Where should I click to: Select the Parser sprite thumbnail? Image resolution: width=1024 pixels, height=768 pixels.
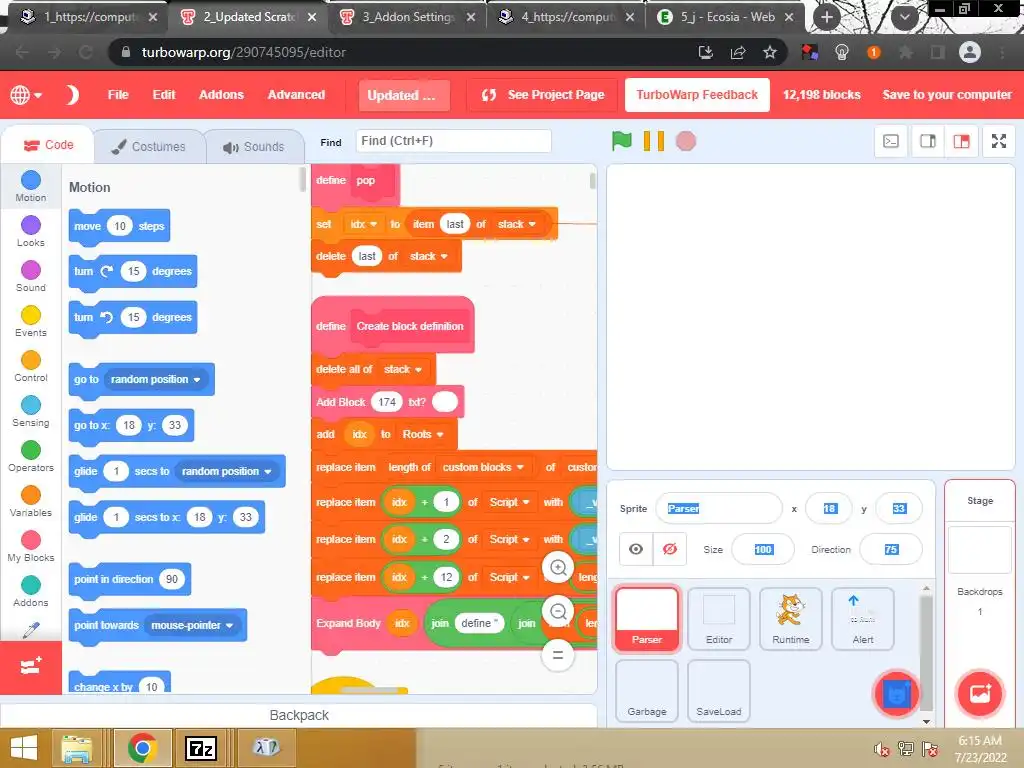pyautogui.click(x=647, y=618)
